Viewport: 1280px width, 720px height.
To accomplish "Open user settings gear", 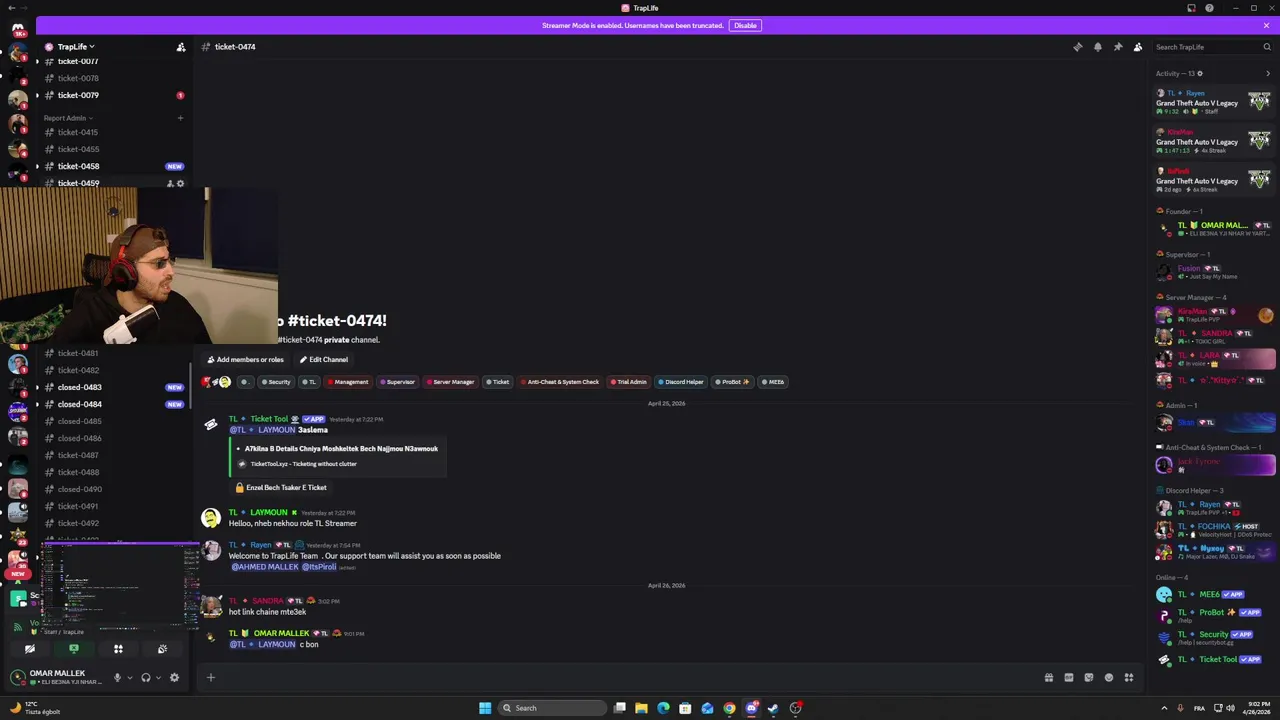I will pyautogui.click(x=174, y=678).
